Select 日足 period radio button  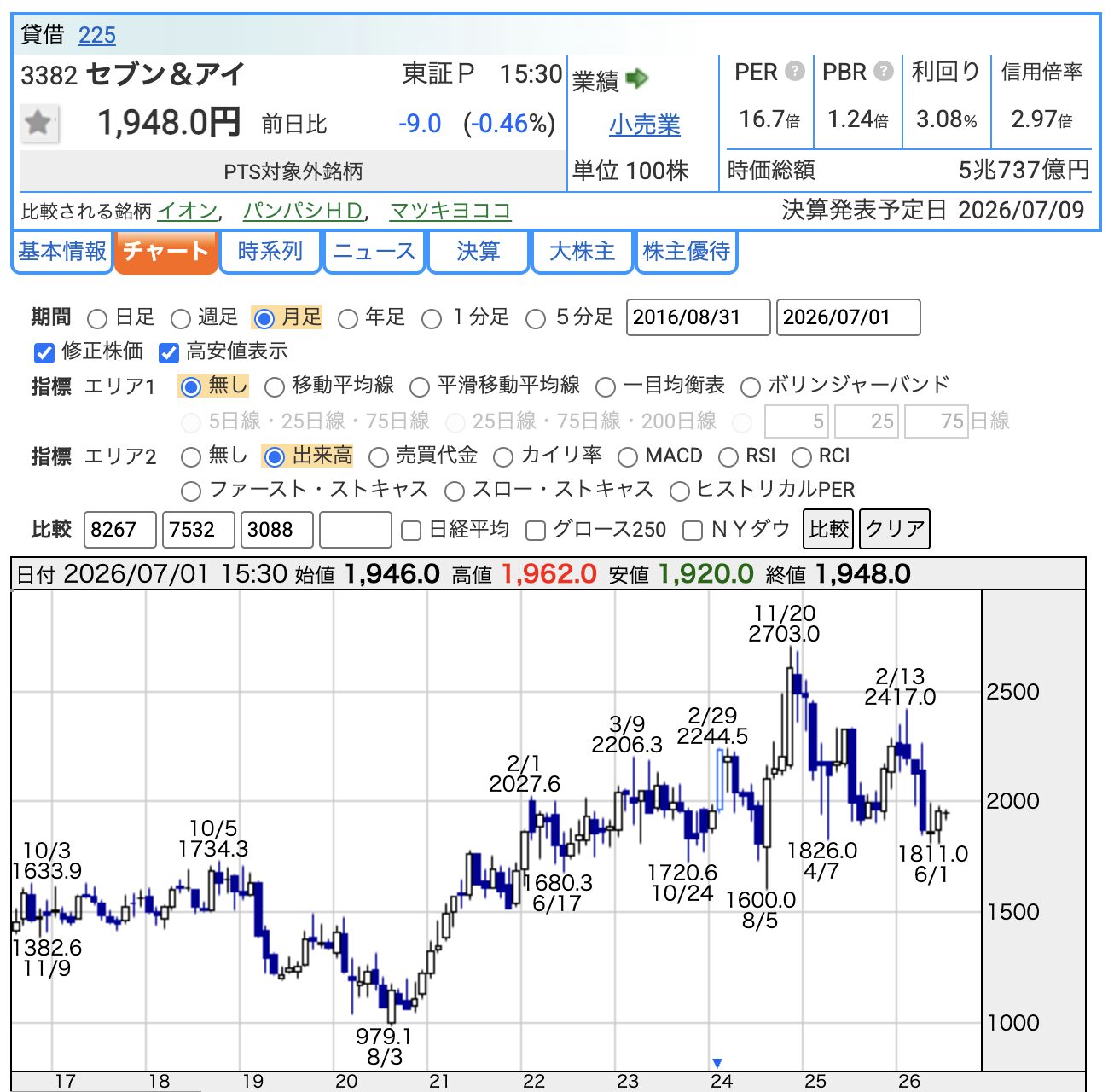pos(97,319)
